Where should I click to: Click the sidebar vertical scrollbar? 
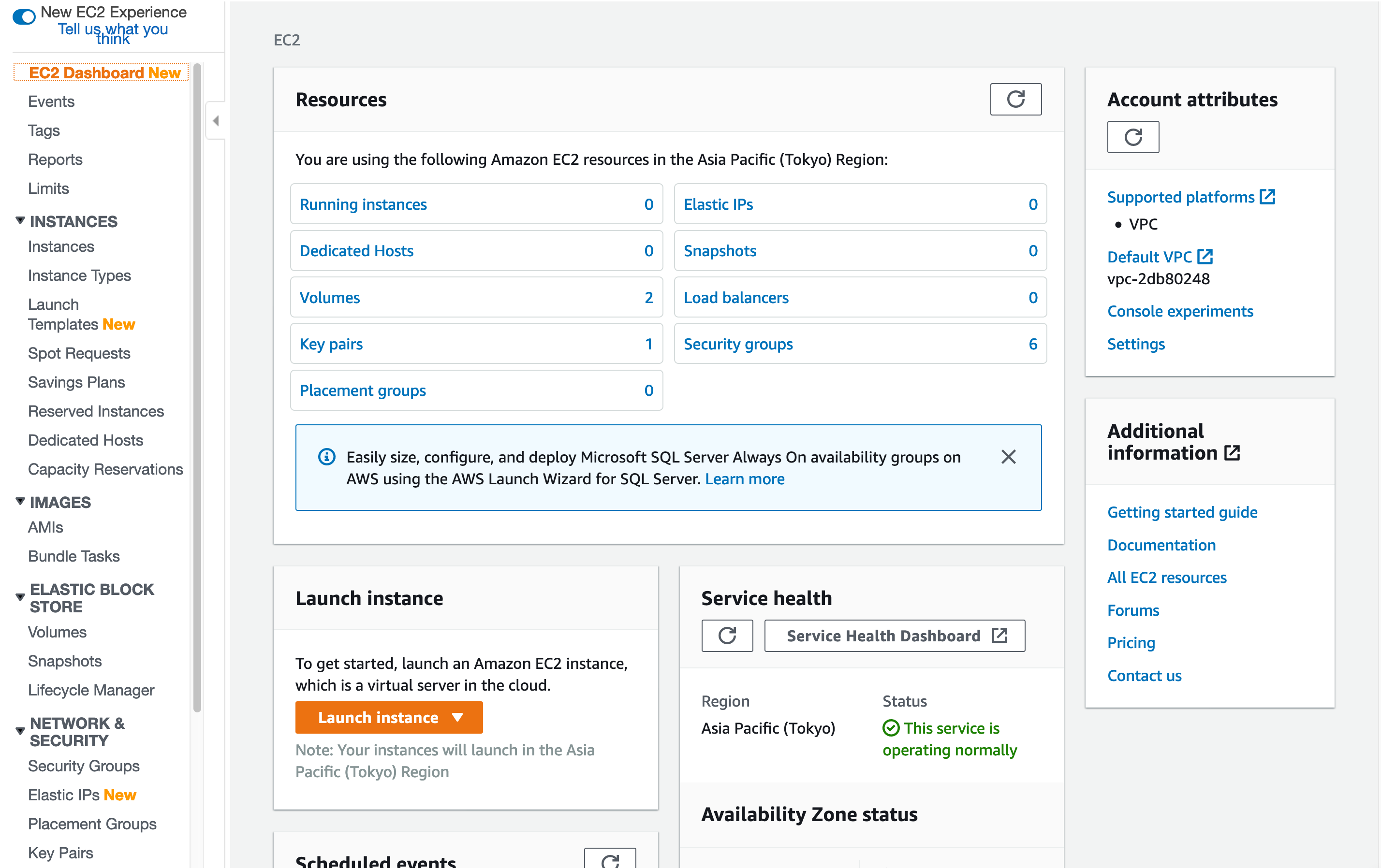click(197, 388)
